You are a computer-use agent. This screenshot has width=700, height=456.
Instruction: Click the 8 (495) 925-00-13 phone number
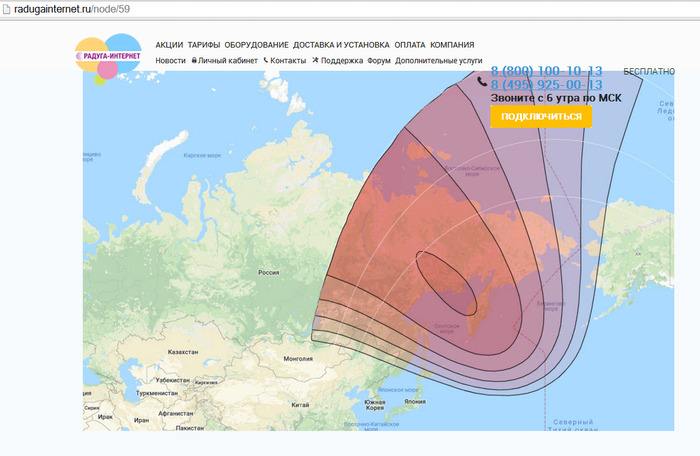tap(546, 85)
